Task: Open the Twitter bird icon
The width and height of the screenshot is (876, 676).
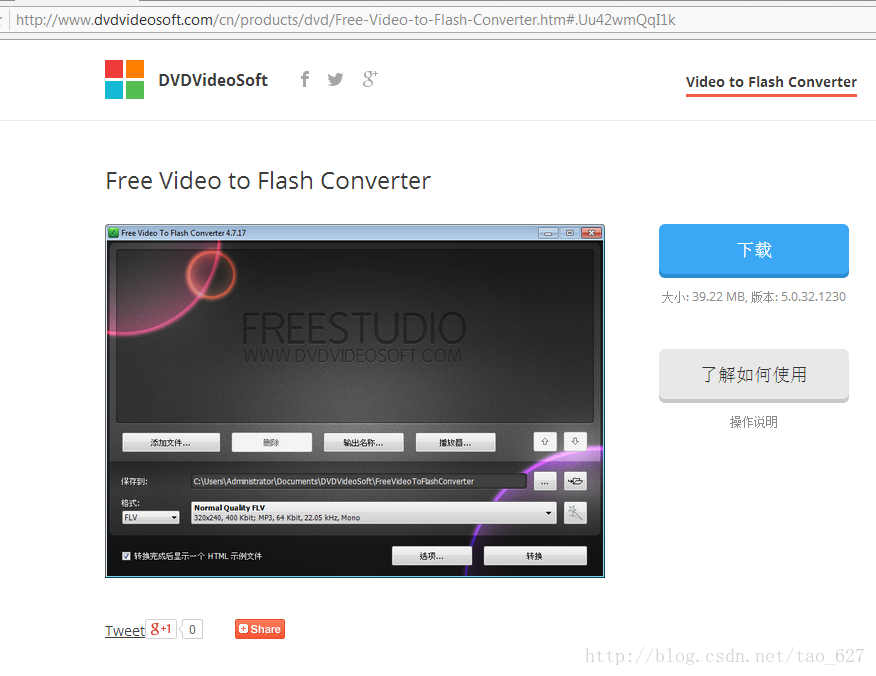Action: 335,79
